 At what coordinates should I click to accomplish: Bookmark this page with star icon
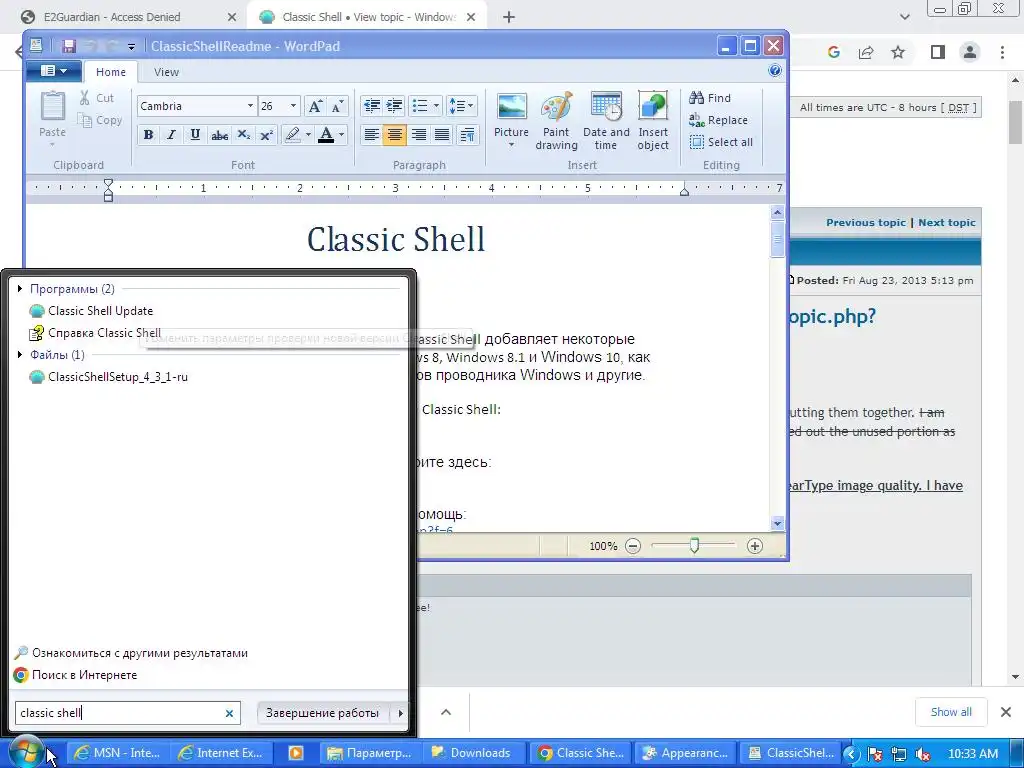pyautogui.click(x=898, y=52)
